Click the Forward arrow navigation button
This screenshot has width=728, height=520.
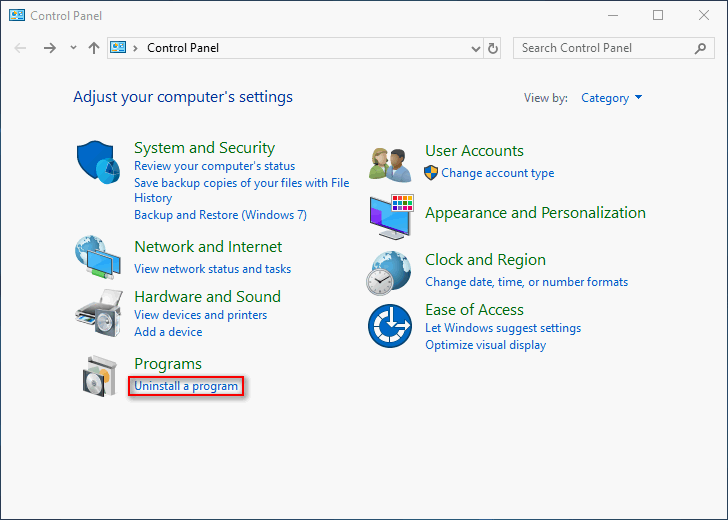click(x=50, y=48)
